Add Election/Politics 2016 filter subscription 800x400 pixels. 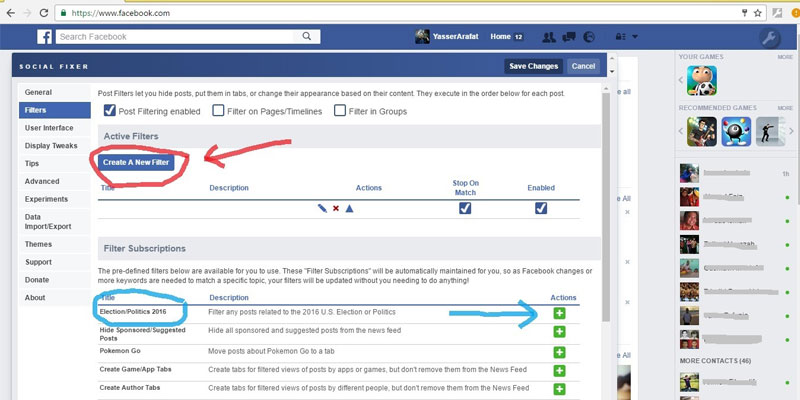(559, 313)
